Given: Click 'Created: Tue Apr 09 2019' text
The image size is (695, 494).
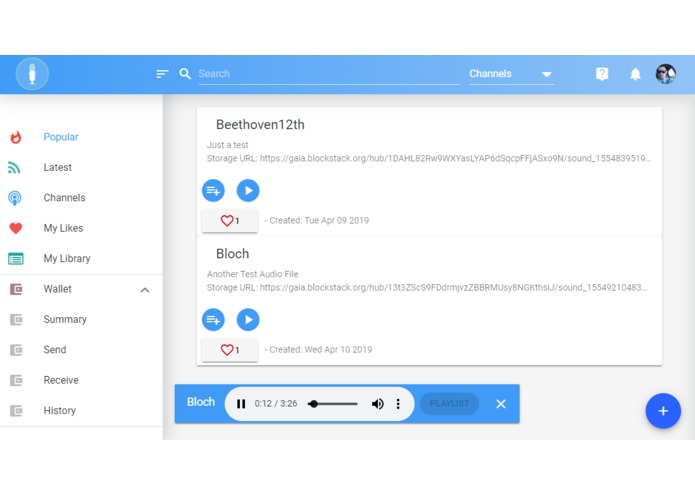Looking at the screenshot, I should point(319,221).
